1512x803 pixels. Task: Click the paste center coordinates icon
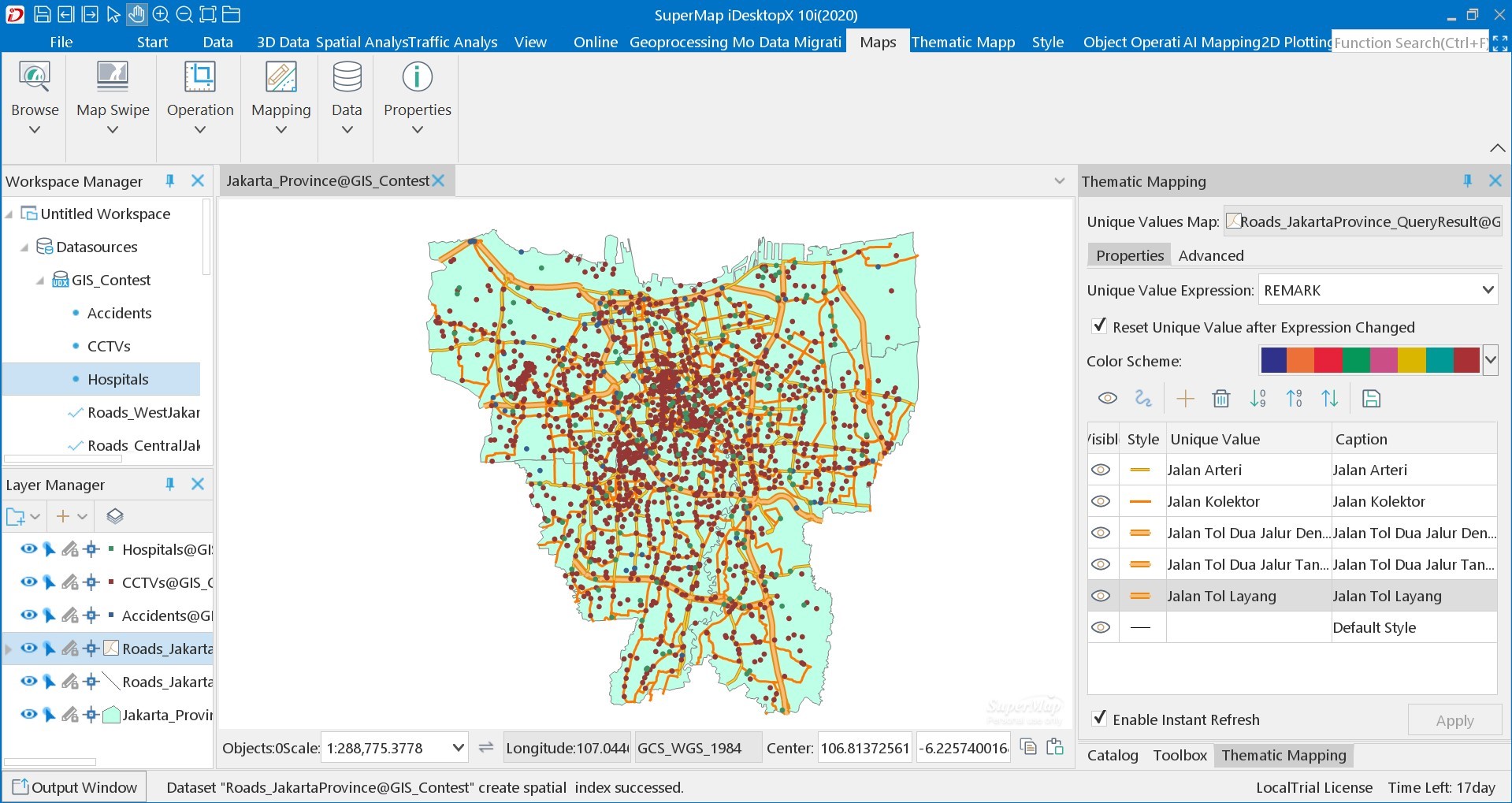coord(1055,746)
